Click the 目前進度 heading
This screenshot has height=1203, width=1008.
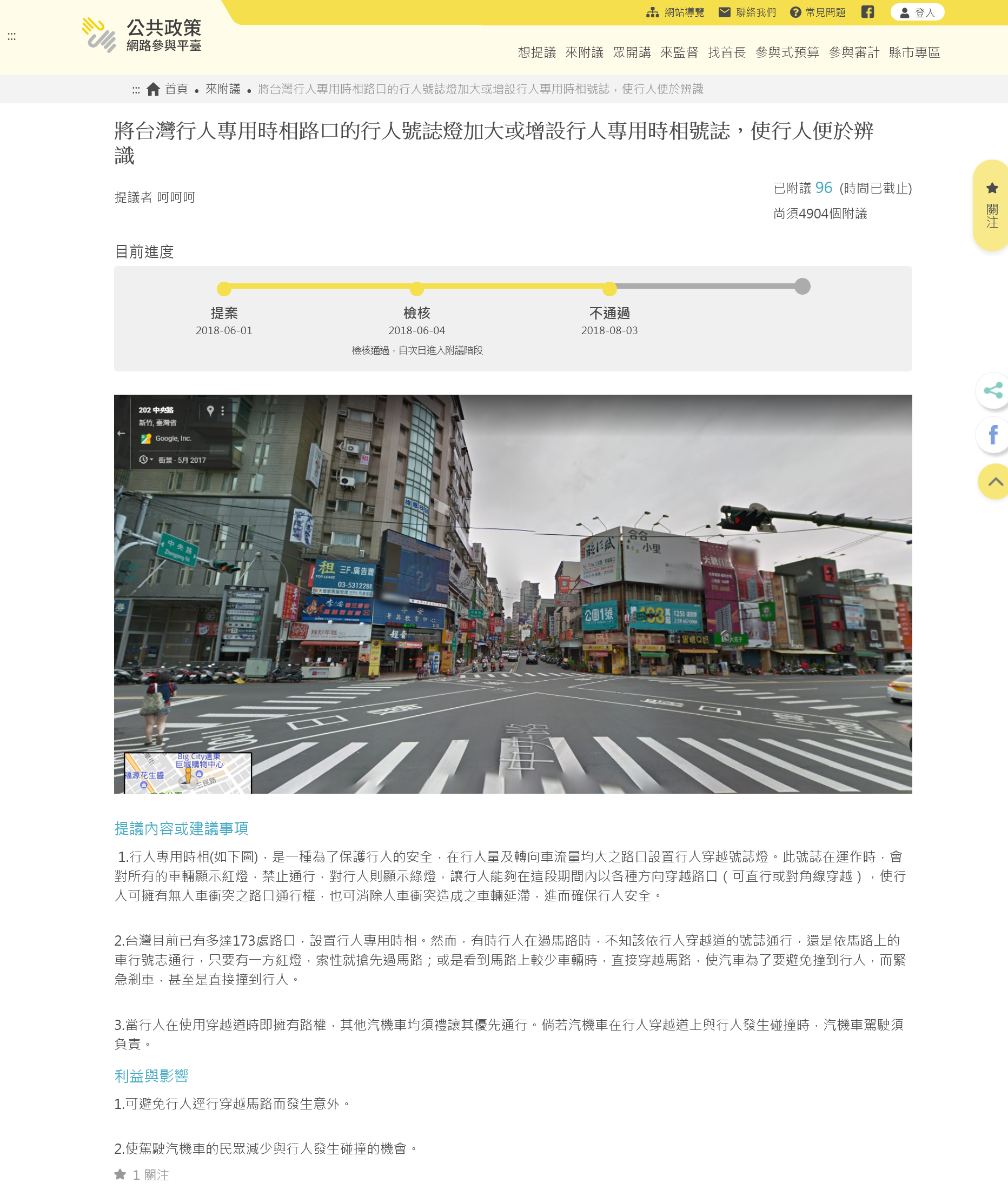pyautogui.click(x=144, y=251)
